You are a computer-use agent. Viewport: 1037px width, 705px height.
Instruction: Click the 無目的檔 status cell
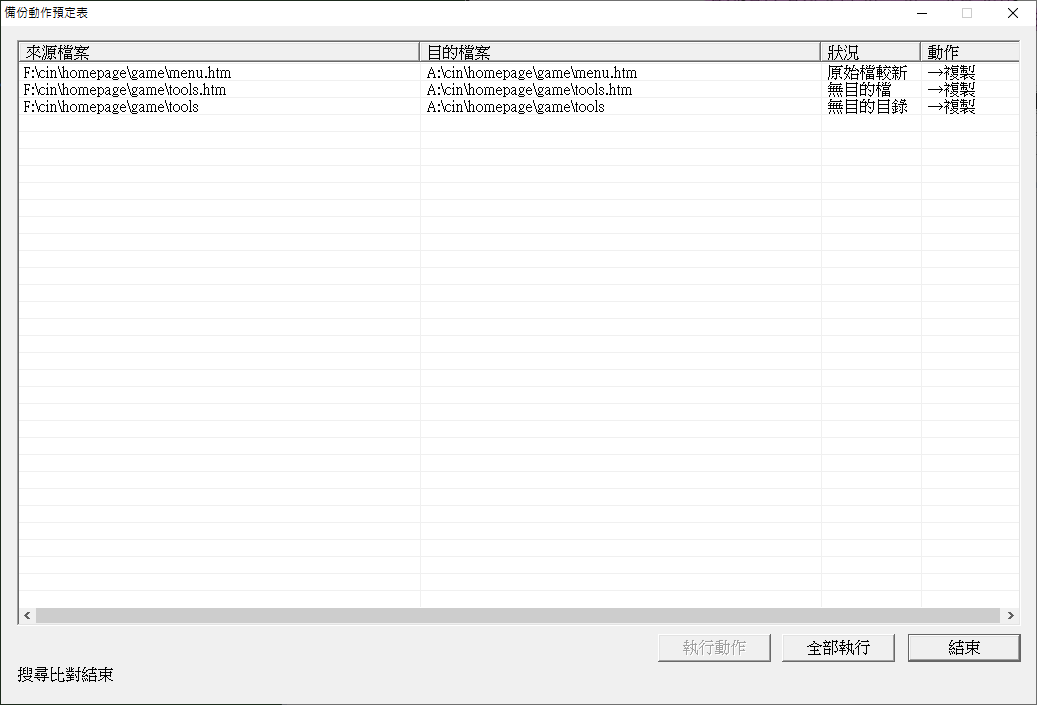click(x=858, y=90)
